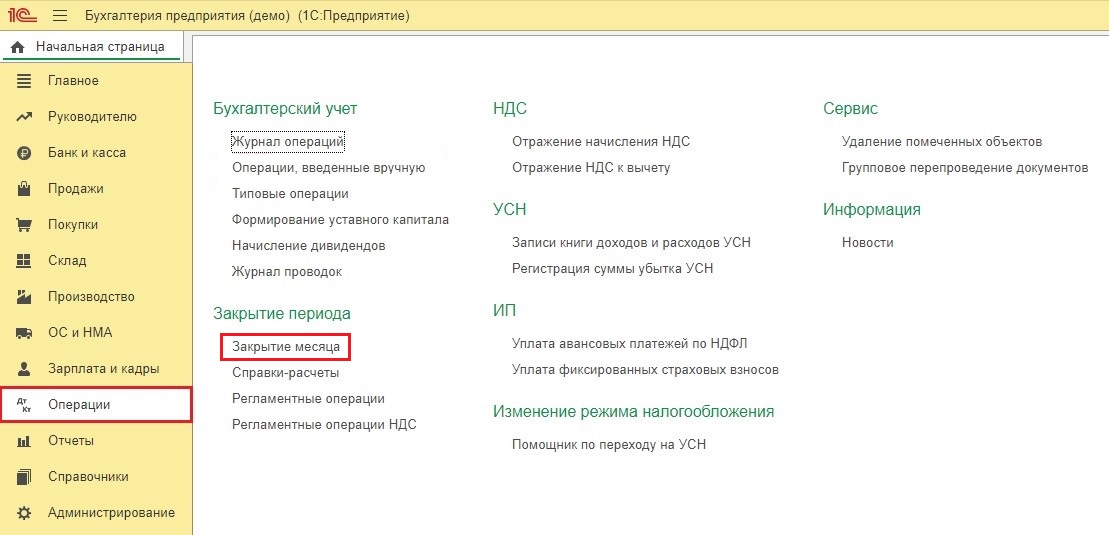Open Уплата авансовых платежей по НДФЛ
1109x535 pixels.
pyautogui.click(x=629, y=344)
